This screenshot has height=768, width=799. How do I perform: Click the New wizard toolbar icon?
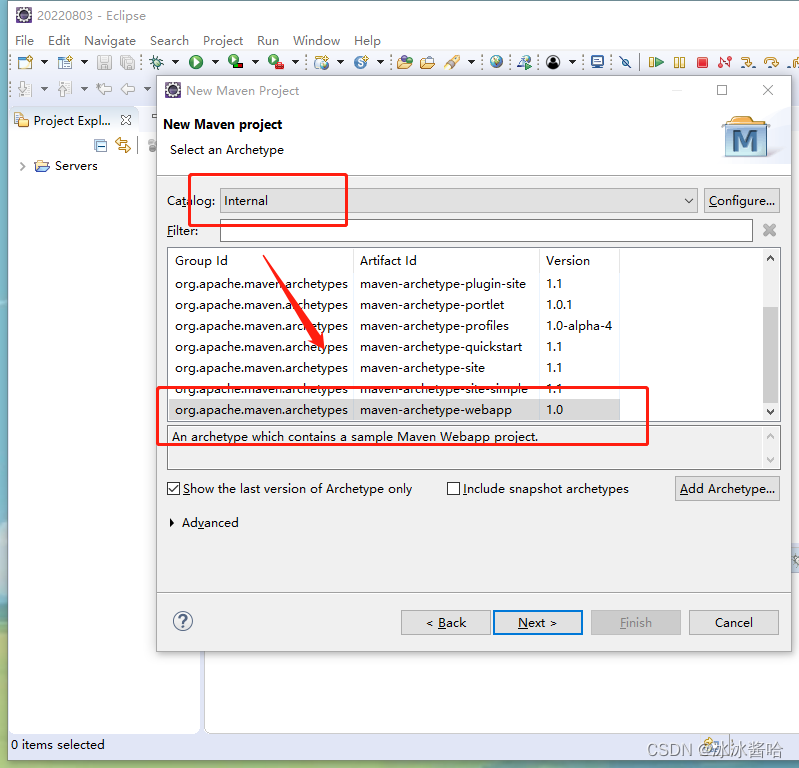(x=25, y=62)
